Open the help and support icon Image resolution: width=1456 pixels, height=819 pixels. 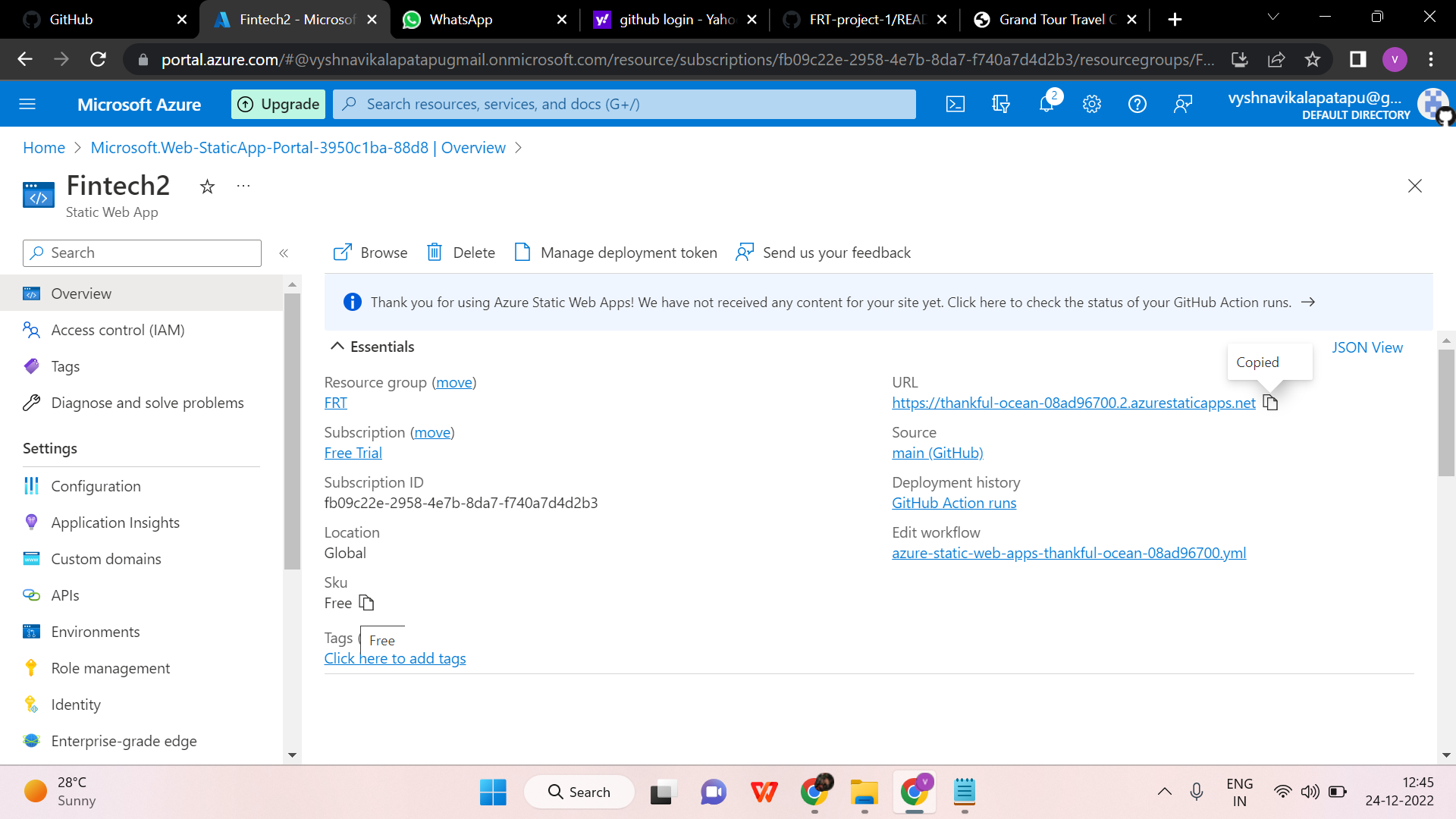[x=1137, y=104]
